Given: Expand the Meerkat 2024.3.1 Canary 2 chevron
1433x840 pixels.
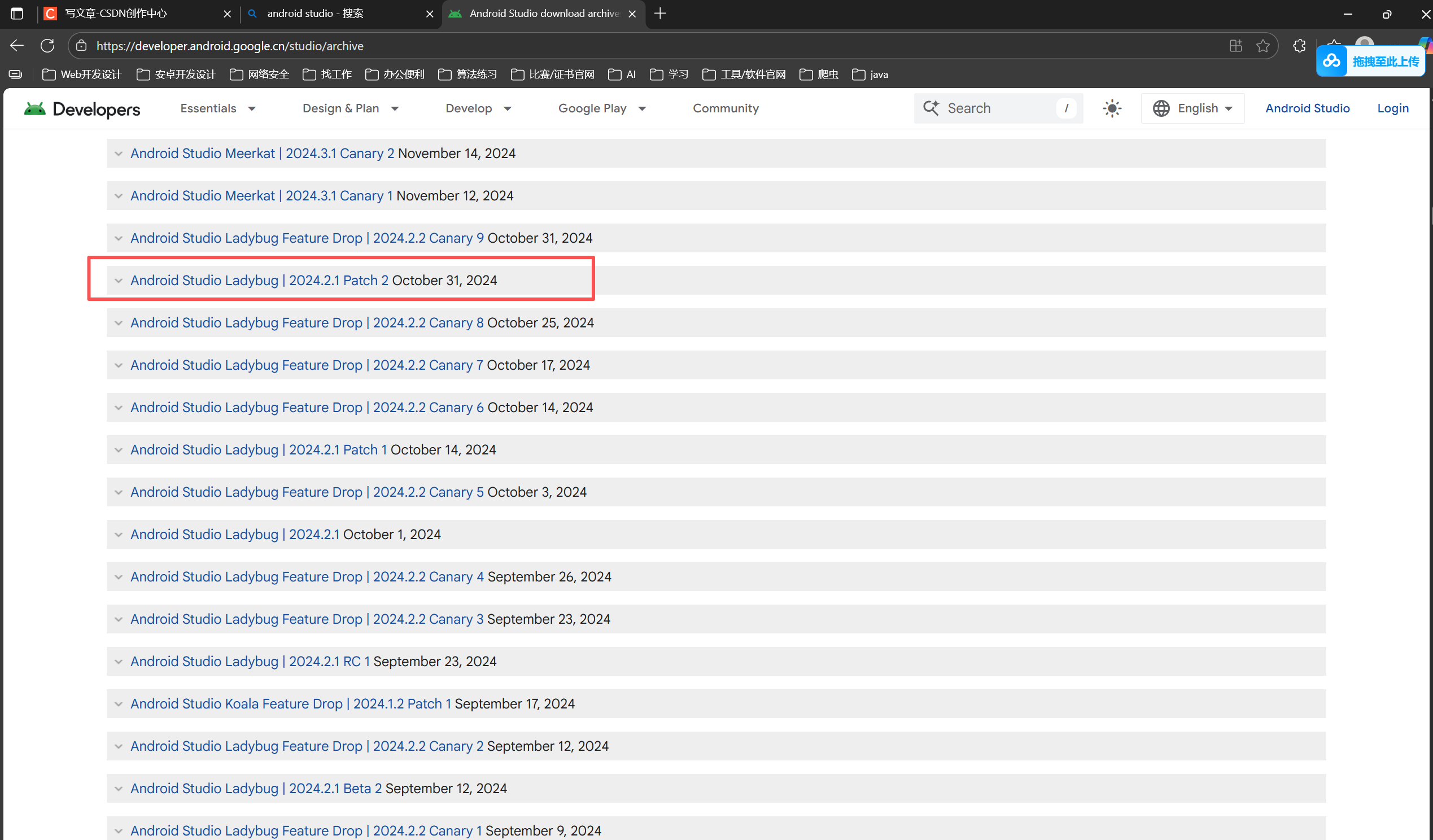Looking at the screenshot, I should point(118,154).
